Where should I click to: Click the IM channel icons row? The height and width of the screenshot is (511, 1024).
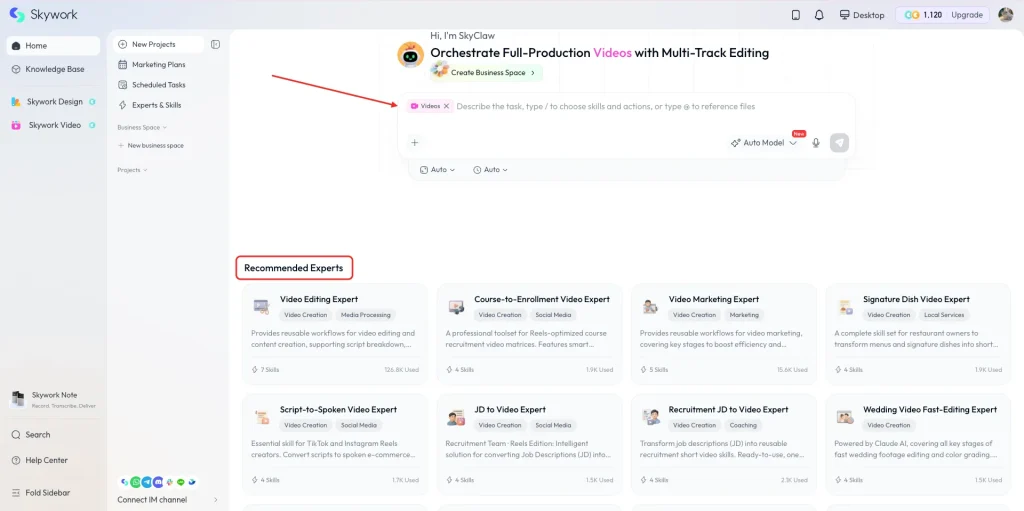pos(157,482)
